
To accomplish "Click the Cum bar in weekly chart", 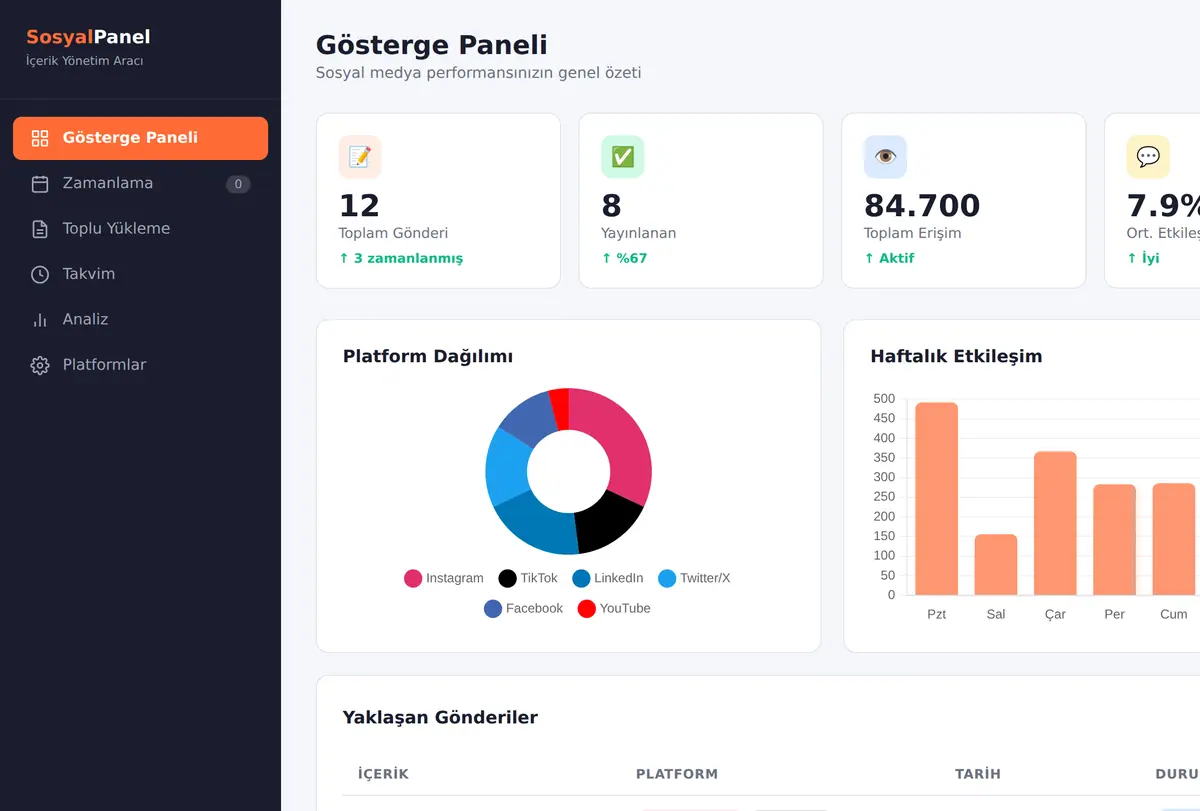I will click(1174, 539).
